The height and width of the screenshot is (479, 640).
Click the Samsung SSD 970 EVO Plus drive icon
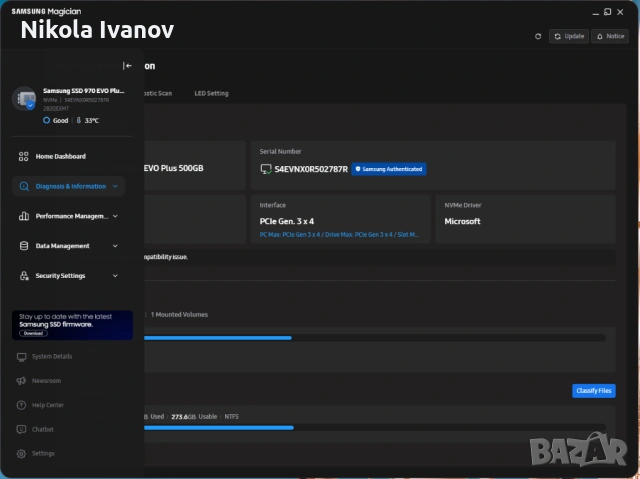click(24, 99)
